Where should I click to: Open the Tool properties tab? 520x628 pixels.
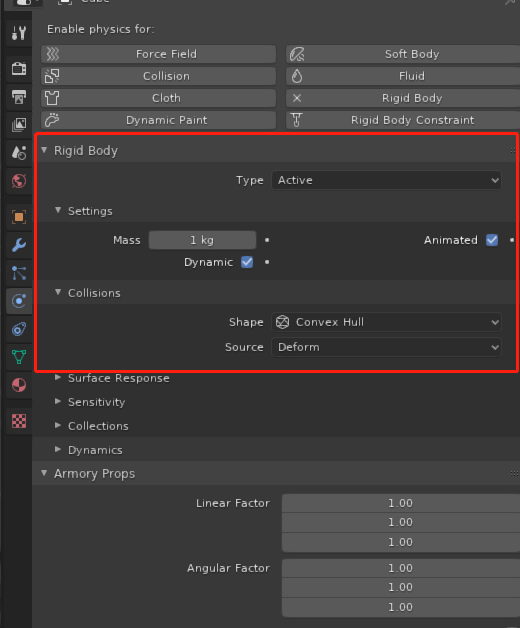[19, 33]
